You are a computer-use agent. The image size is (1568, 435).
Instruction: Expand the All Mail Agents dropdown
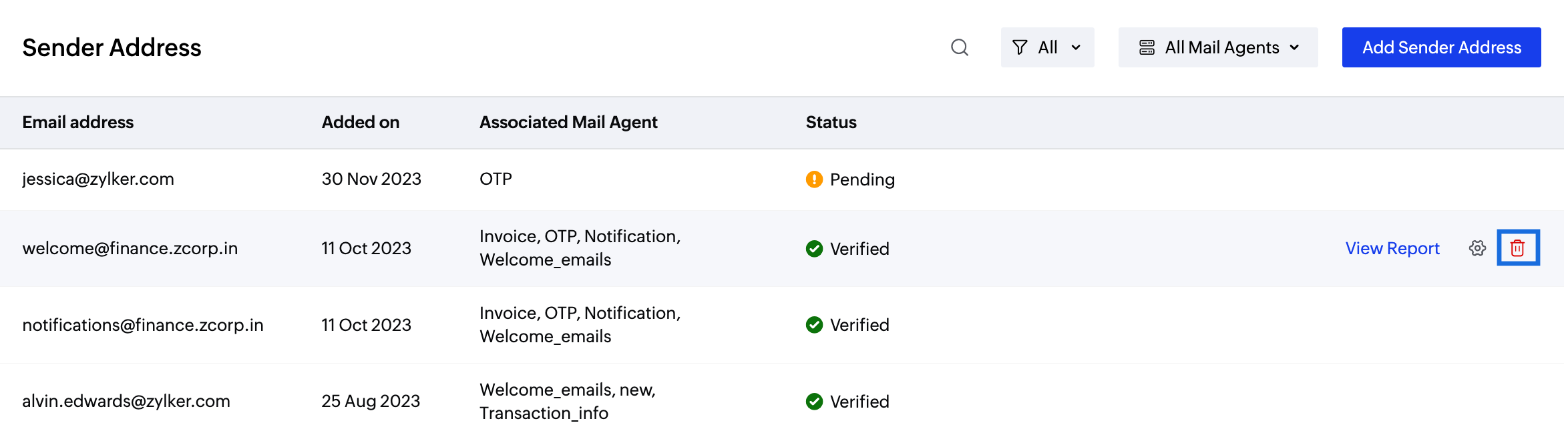[1218, 47]
